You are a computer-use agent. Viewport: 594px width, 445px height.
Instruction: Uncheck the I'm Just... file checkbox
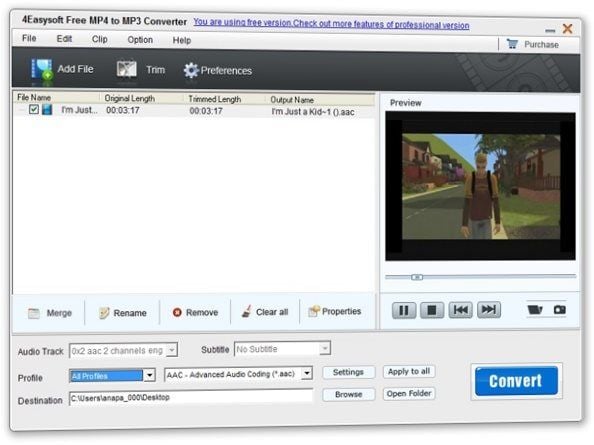tap(34, 109)
